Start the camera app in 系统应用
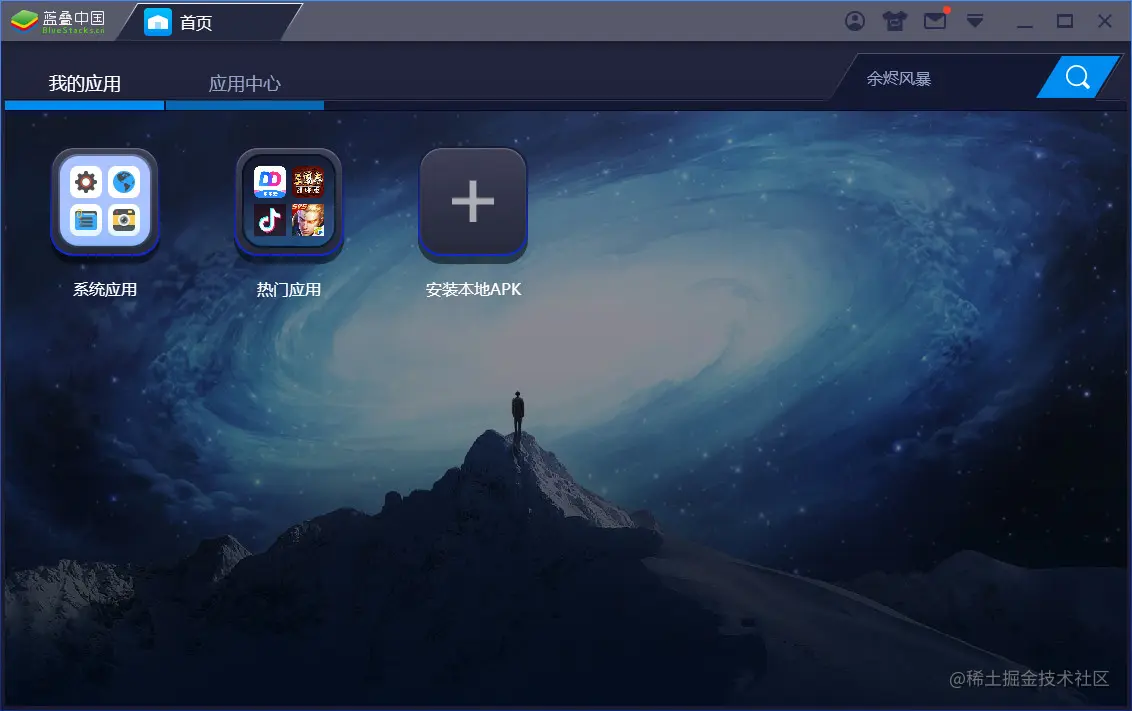The width and height of the screenshot is (1132, 711). [123, 219]
